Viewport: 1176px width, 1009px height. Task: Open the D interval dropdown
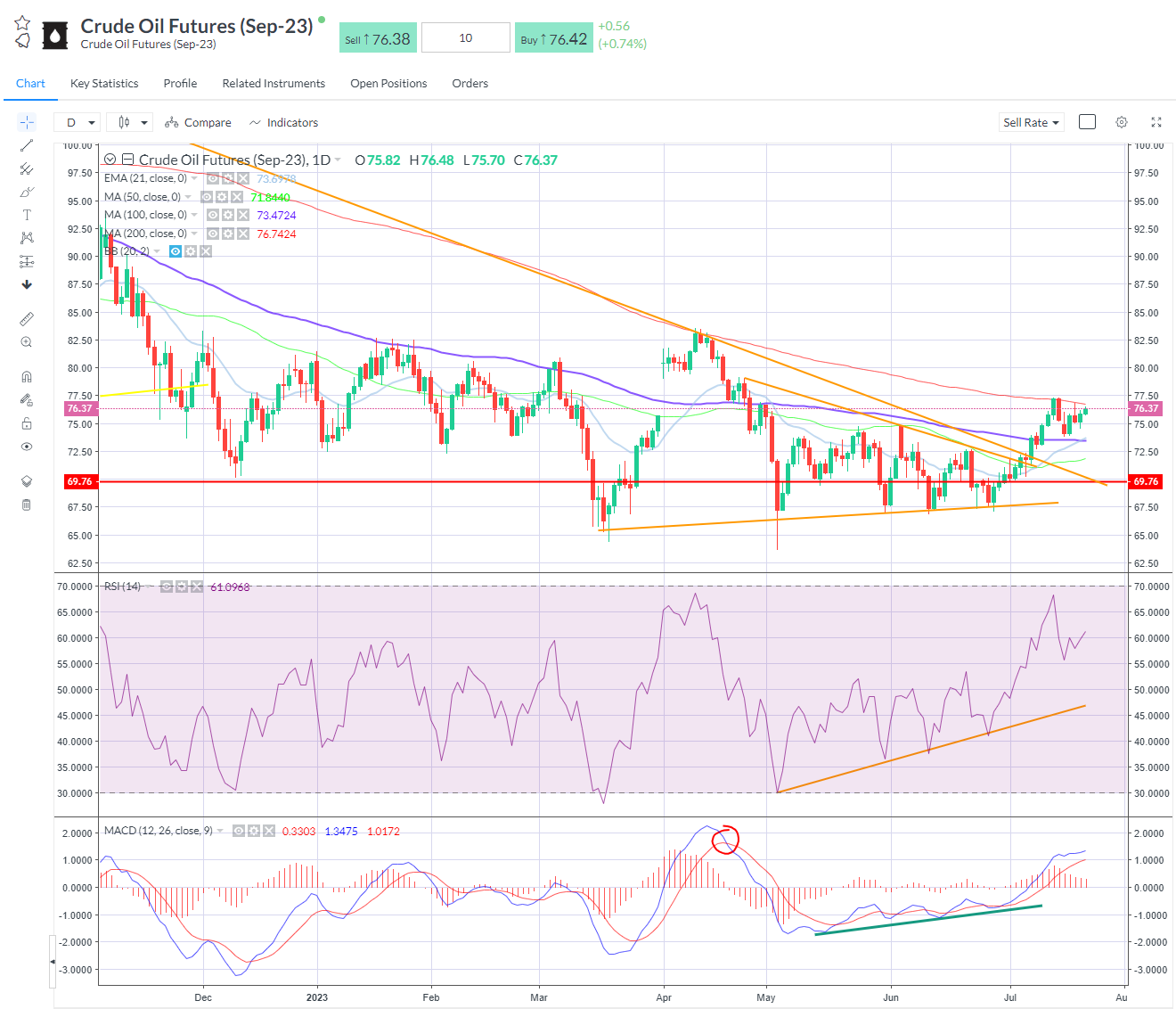[77, 122]
